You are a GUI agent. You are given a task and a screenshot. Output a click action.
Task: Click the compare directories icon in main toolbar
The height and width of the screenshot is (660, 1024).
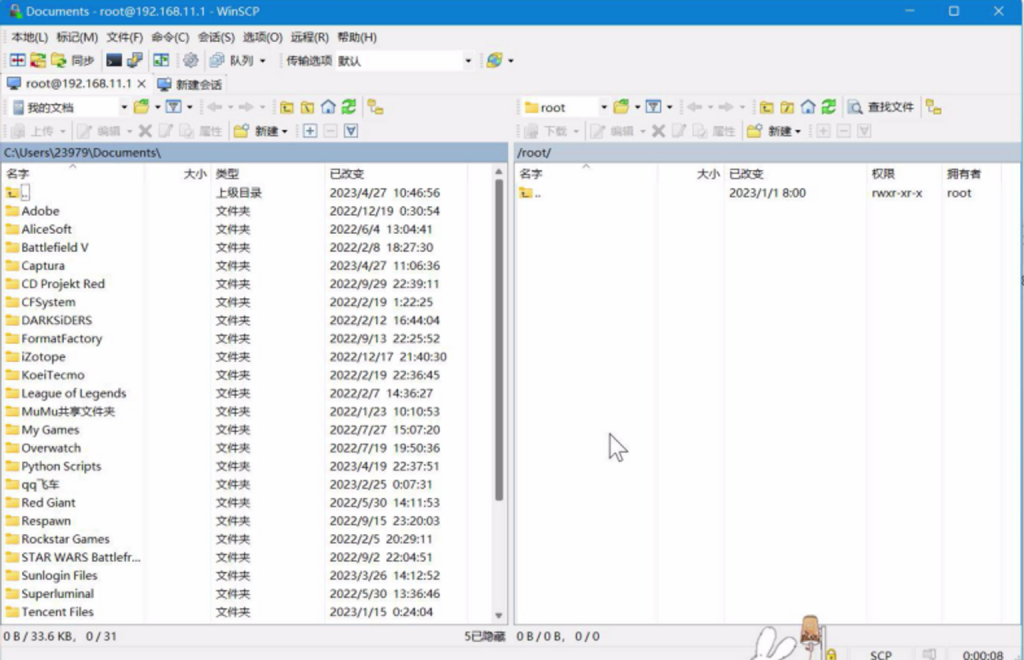(17, 61)
